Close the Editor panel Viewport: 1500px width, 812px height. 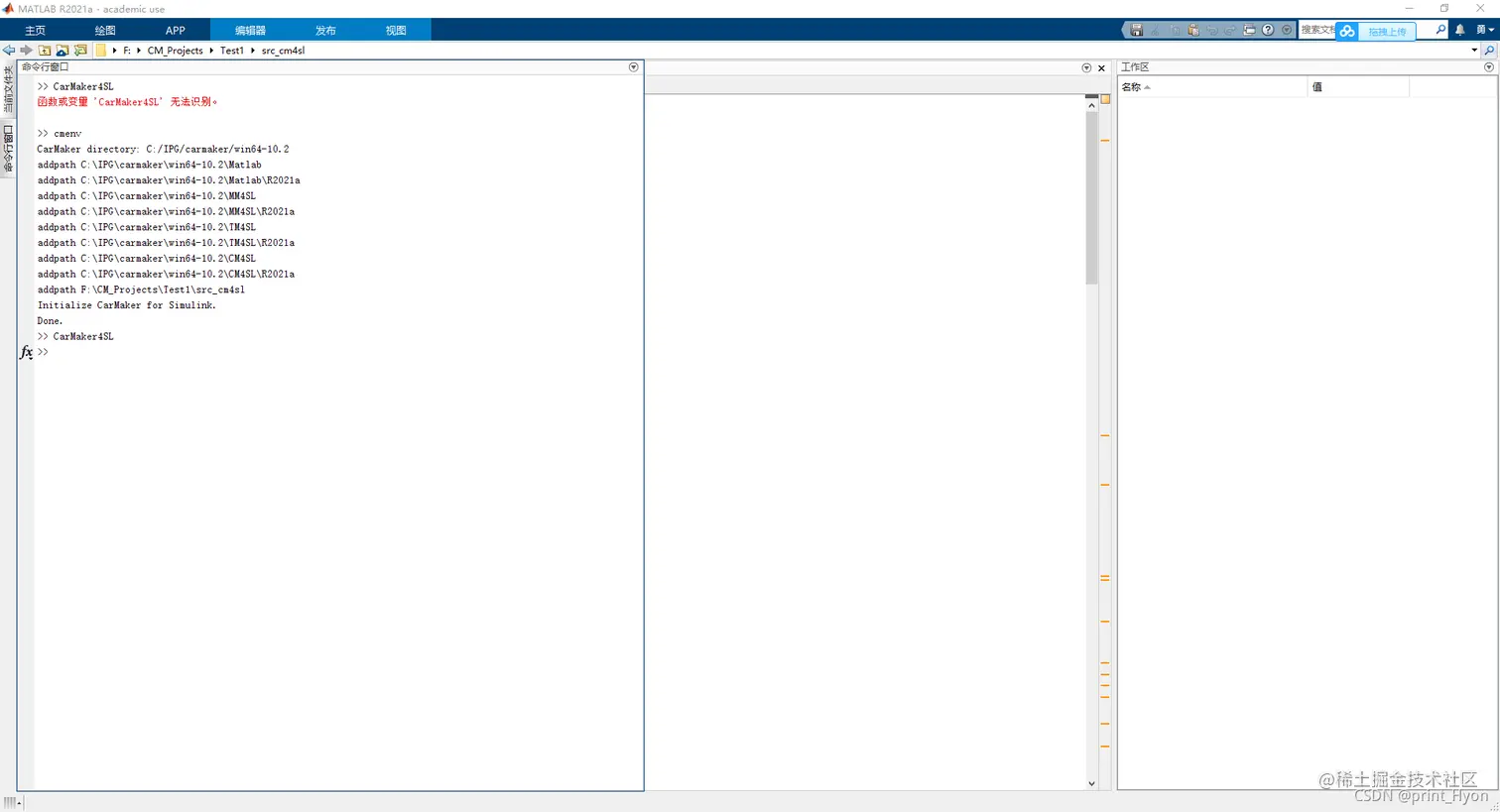coord(1101,68)
